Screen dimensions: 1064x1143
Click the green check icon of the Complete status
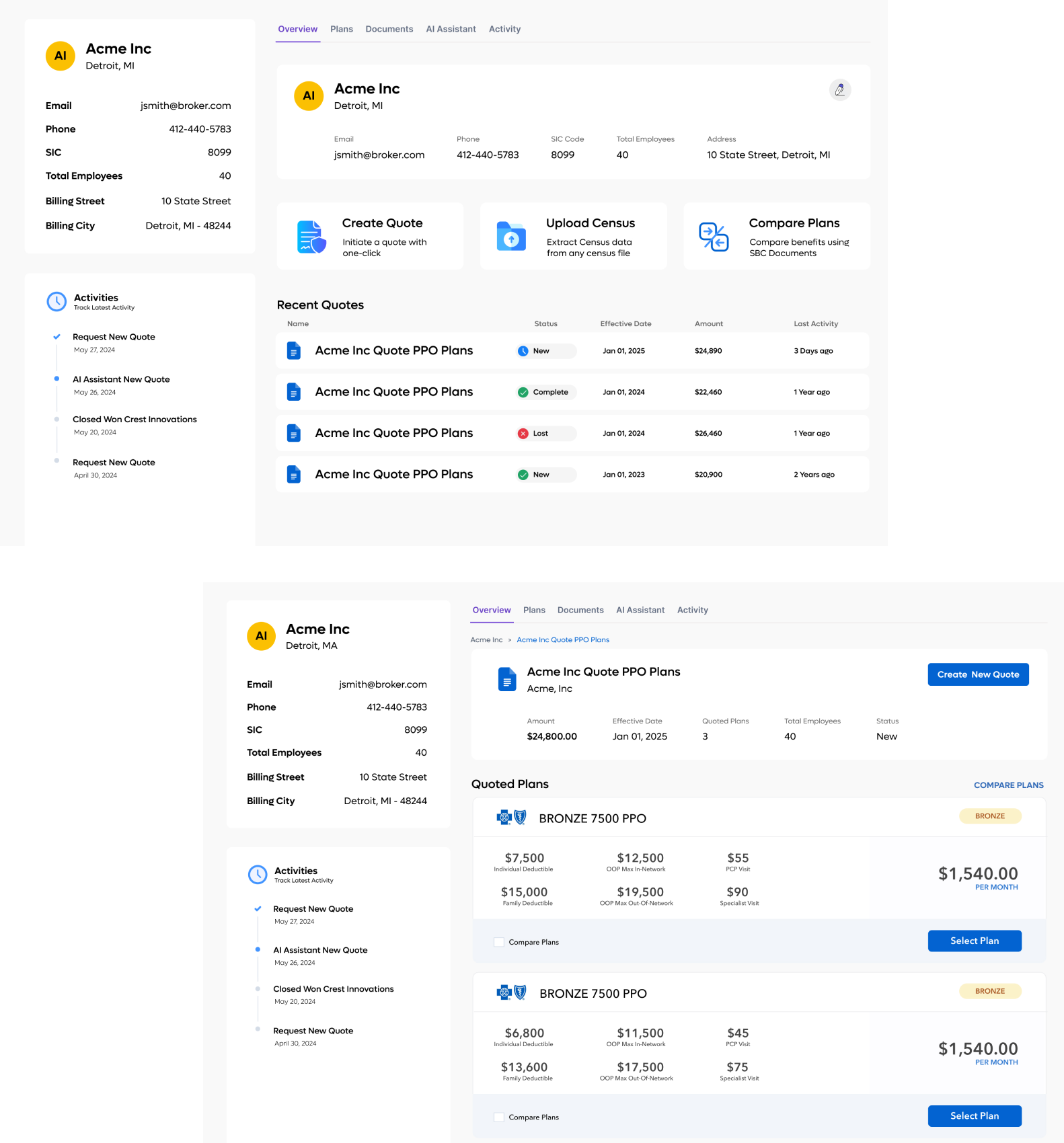523,393
